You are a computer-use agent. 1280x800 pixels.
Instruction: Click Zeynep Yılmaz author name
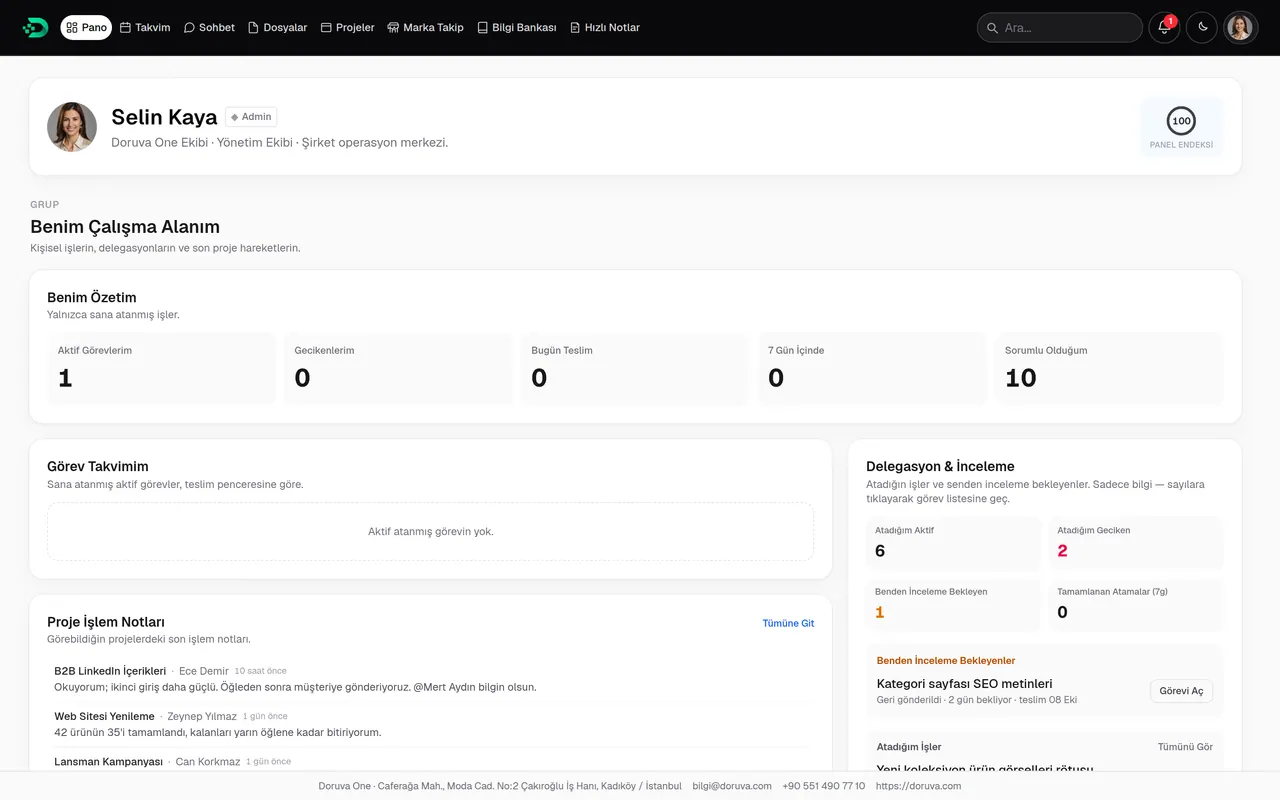coord(202,716)
